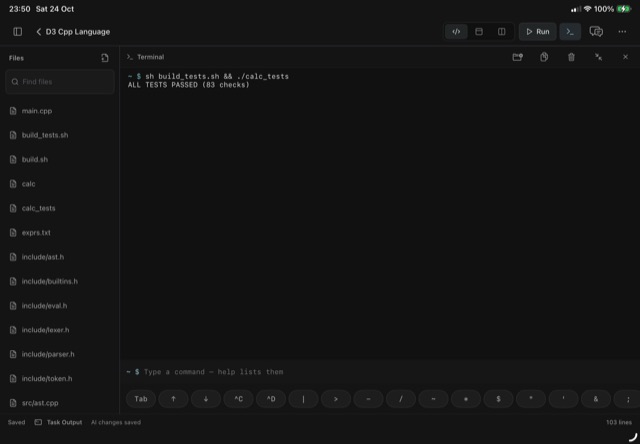Open calc_tests file

click(x=60, y=208)
